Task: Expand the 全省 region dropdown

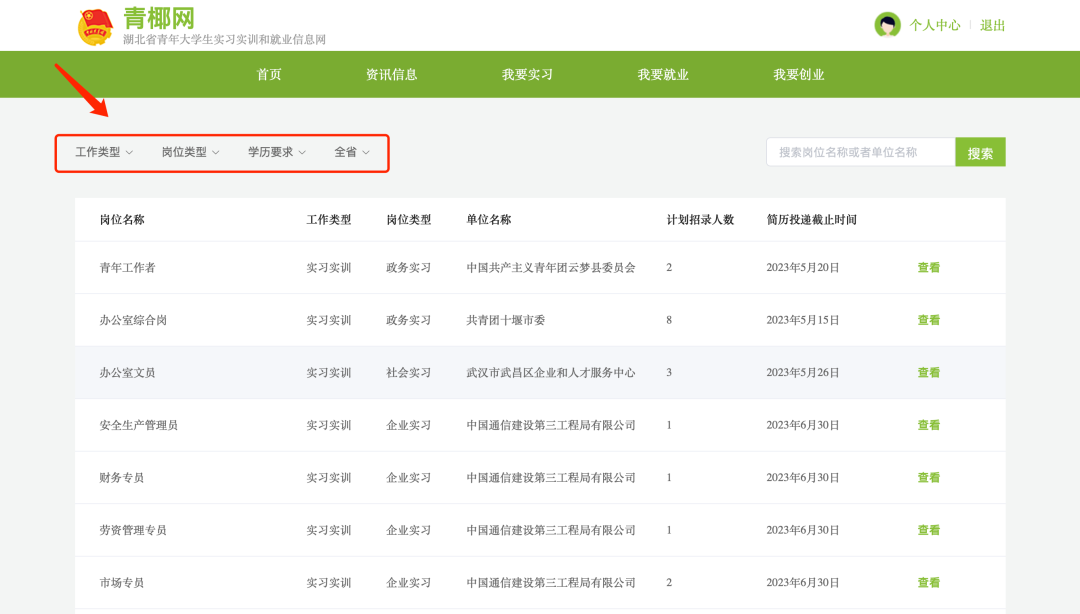Action: (352, 152)
